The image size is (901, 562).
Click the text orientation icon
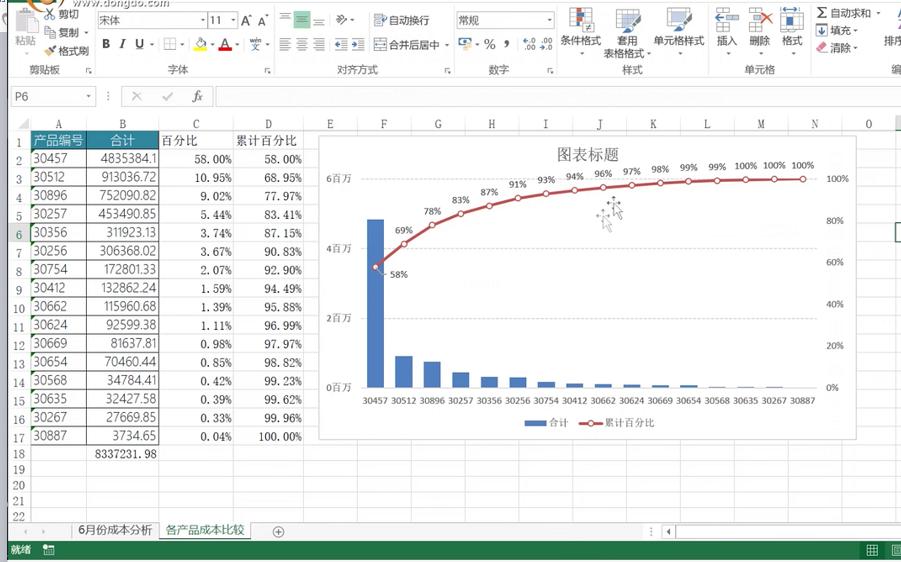pyautogui.click(x=341, y=20)
